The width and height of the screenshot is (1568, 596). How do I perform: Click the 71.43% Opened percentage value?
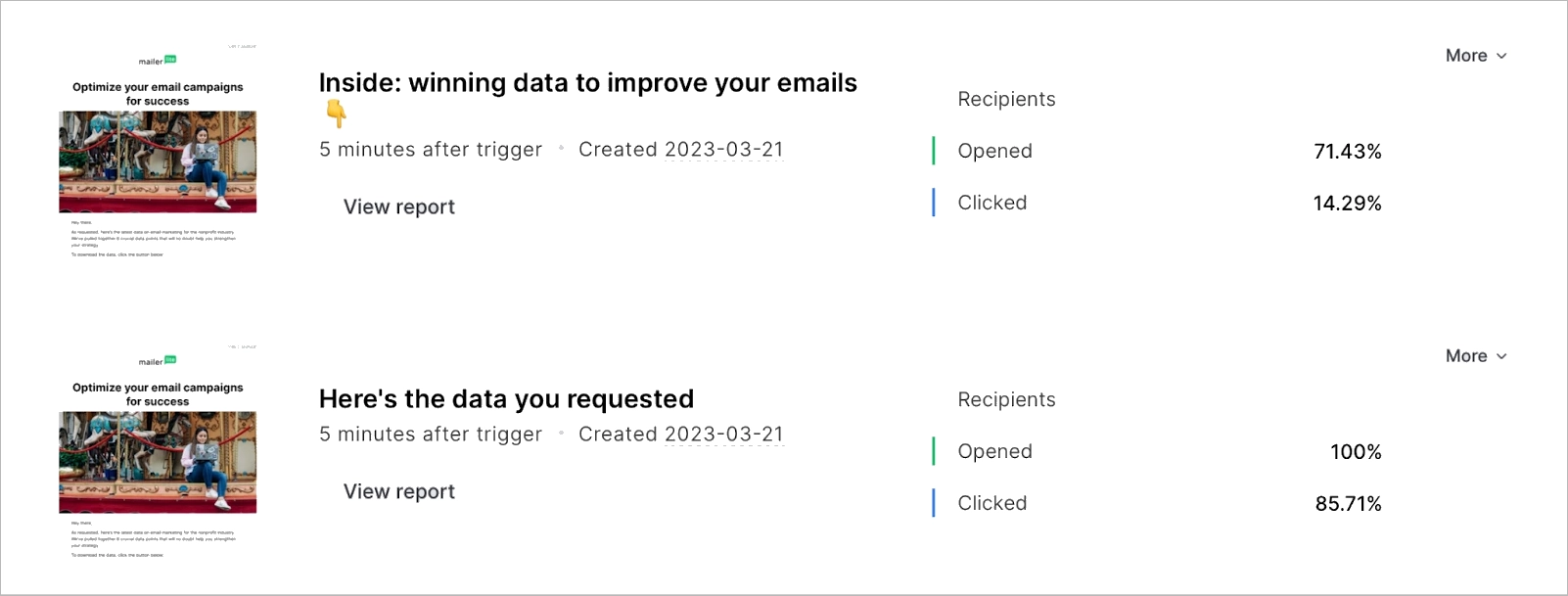tap(1349, 151)
